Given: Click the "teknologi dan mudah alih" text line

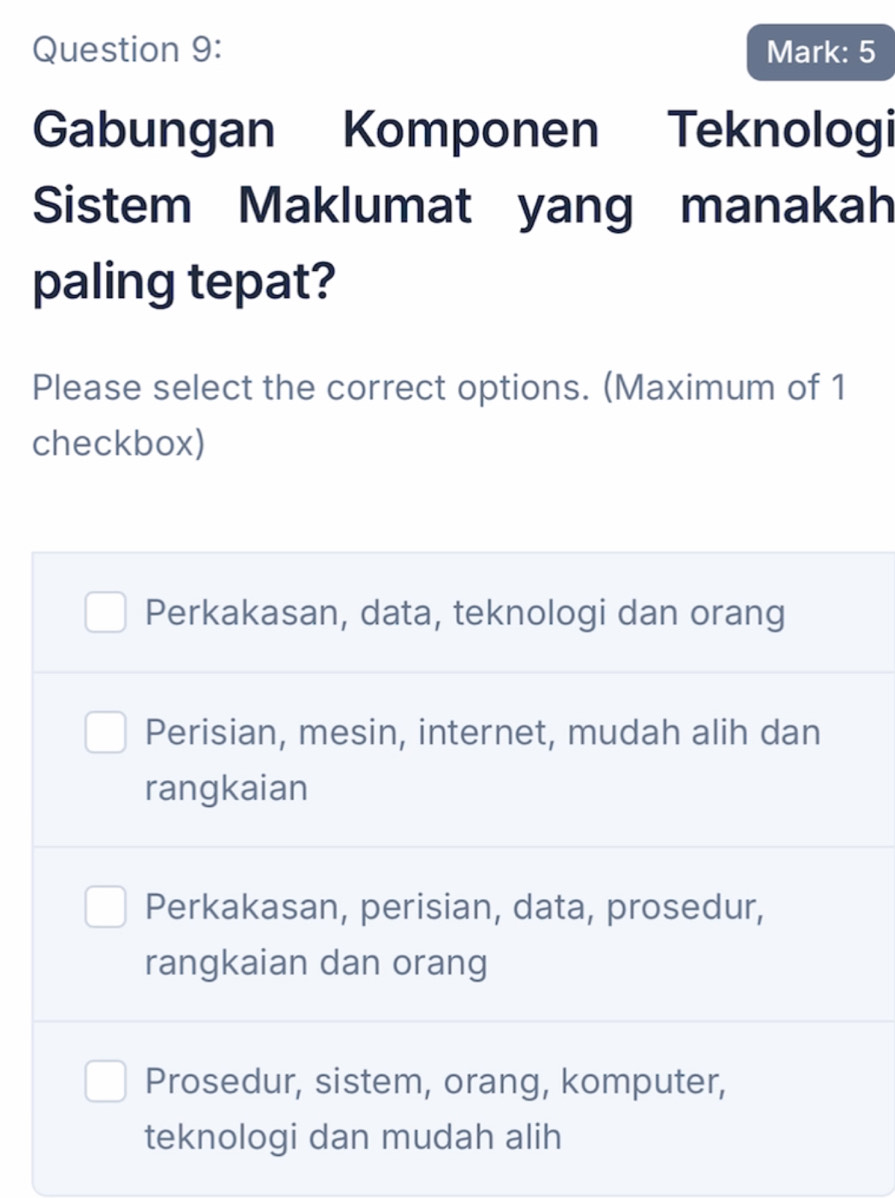Looking at the screenshot, I should [353, 1138].
